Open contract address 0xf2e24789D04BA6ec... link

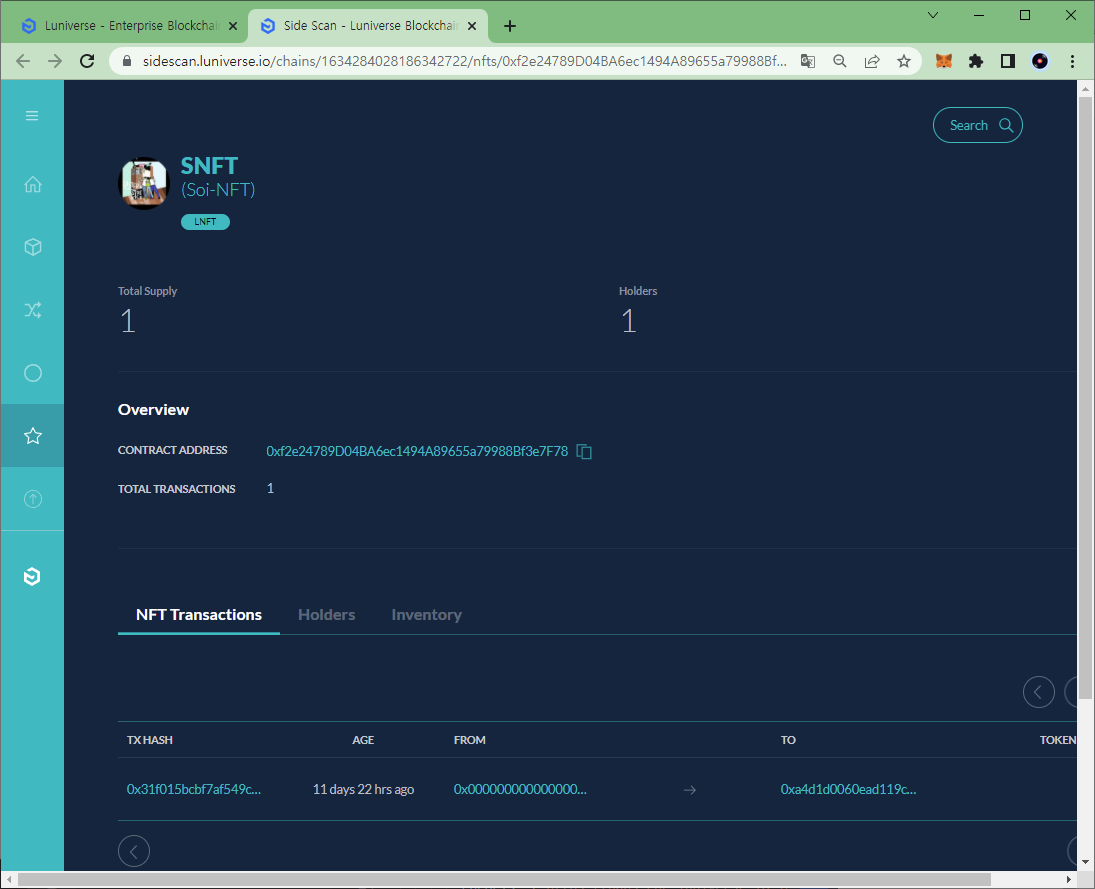coord(417,451)
